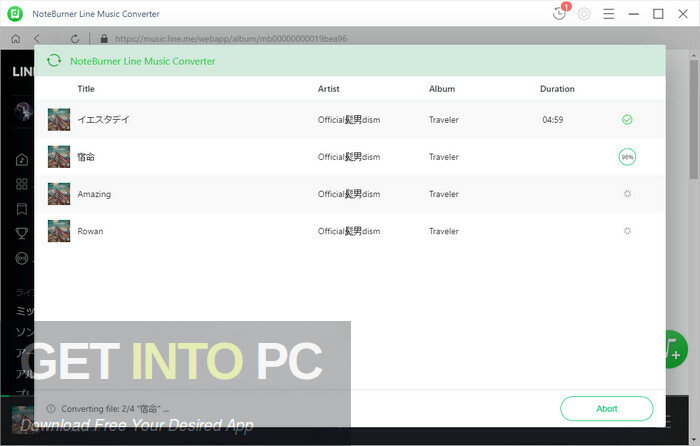Screen dimensions: 700x446
Task: Select the イエスタデイ song title
Action: click(103, 120)
